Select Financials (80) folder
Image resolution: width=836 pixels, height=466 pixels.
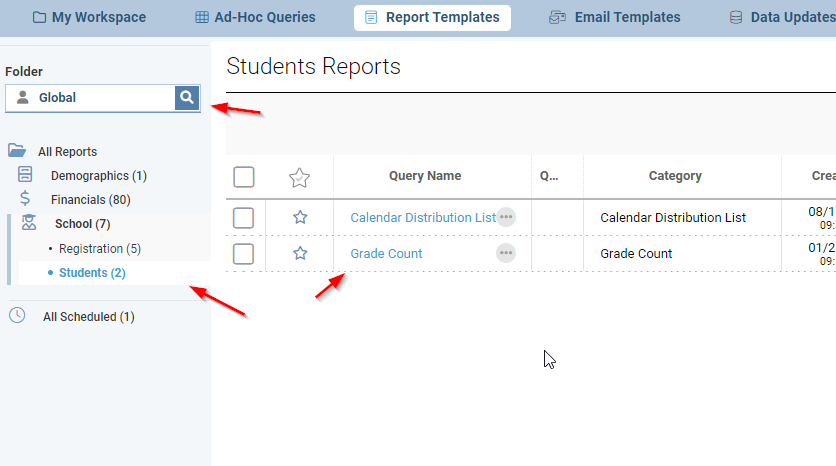point(91,200)
